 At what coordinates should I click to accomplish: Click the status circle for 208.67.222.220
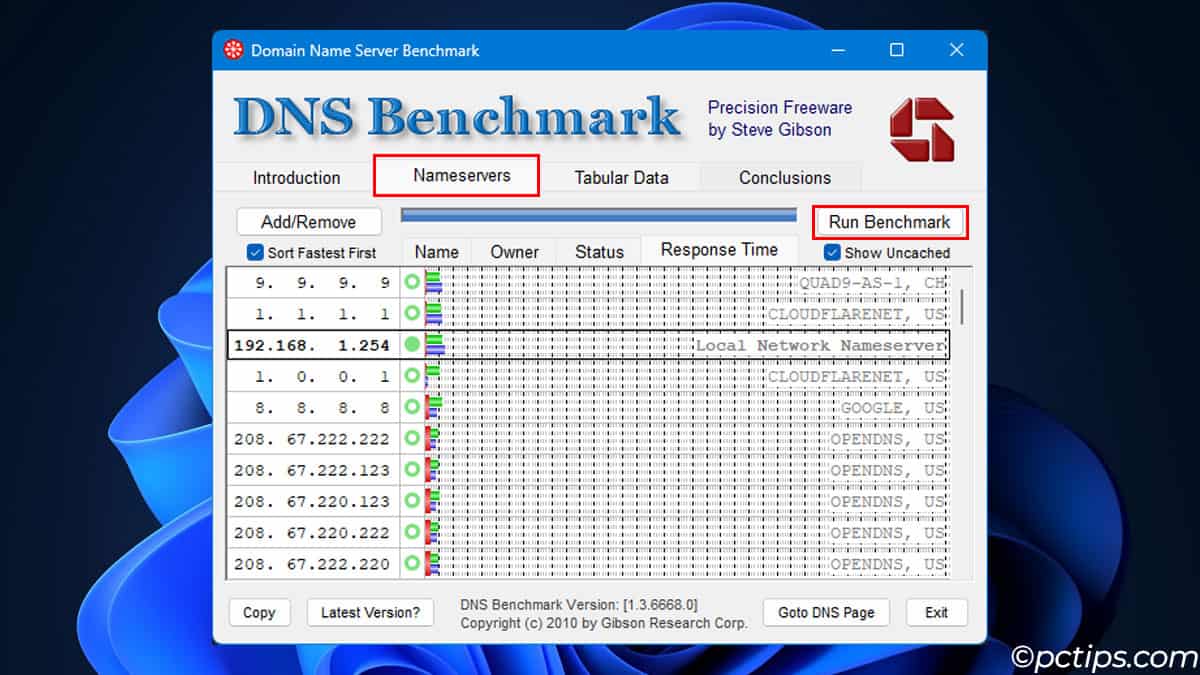coord(412,563)
